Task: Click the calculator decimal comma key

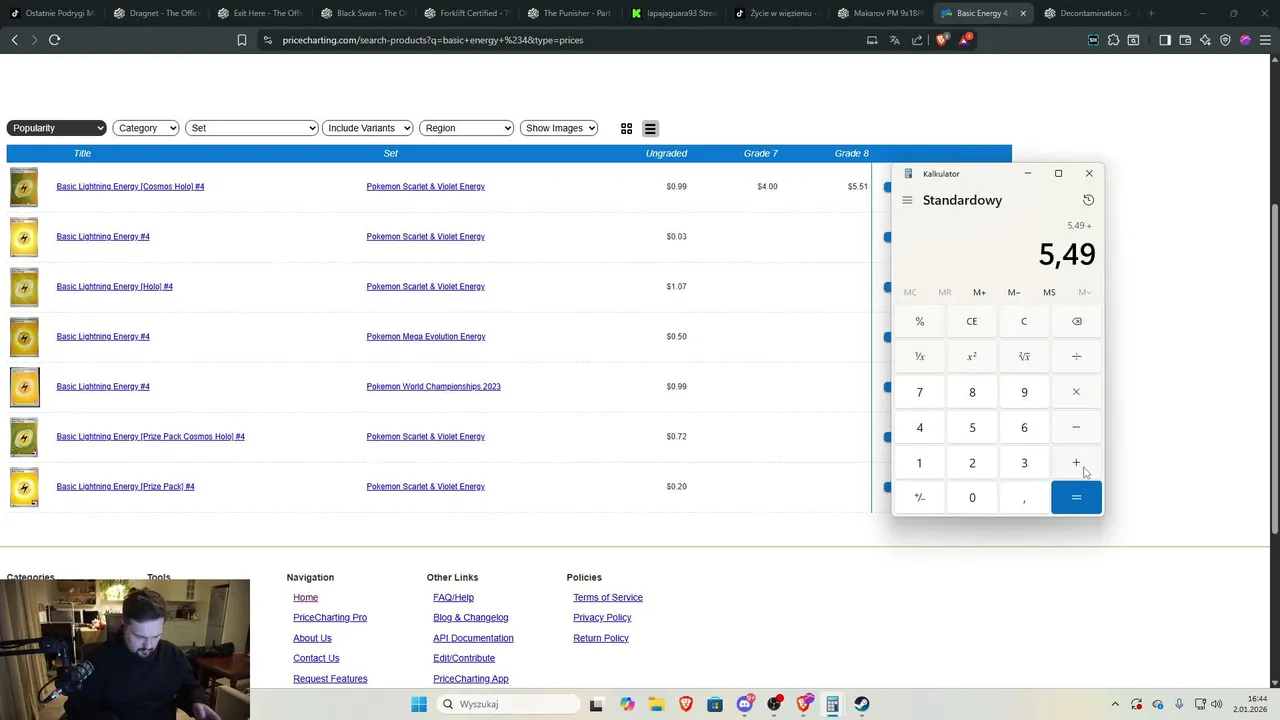Action: coord(1024,497)
